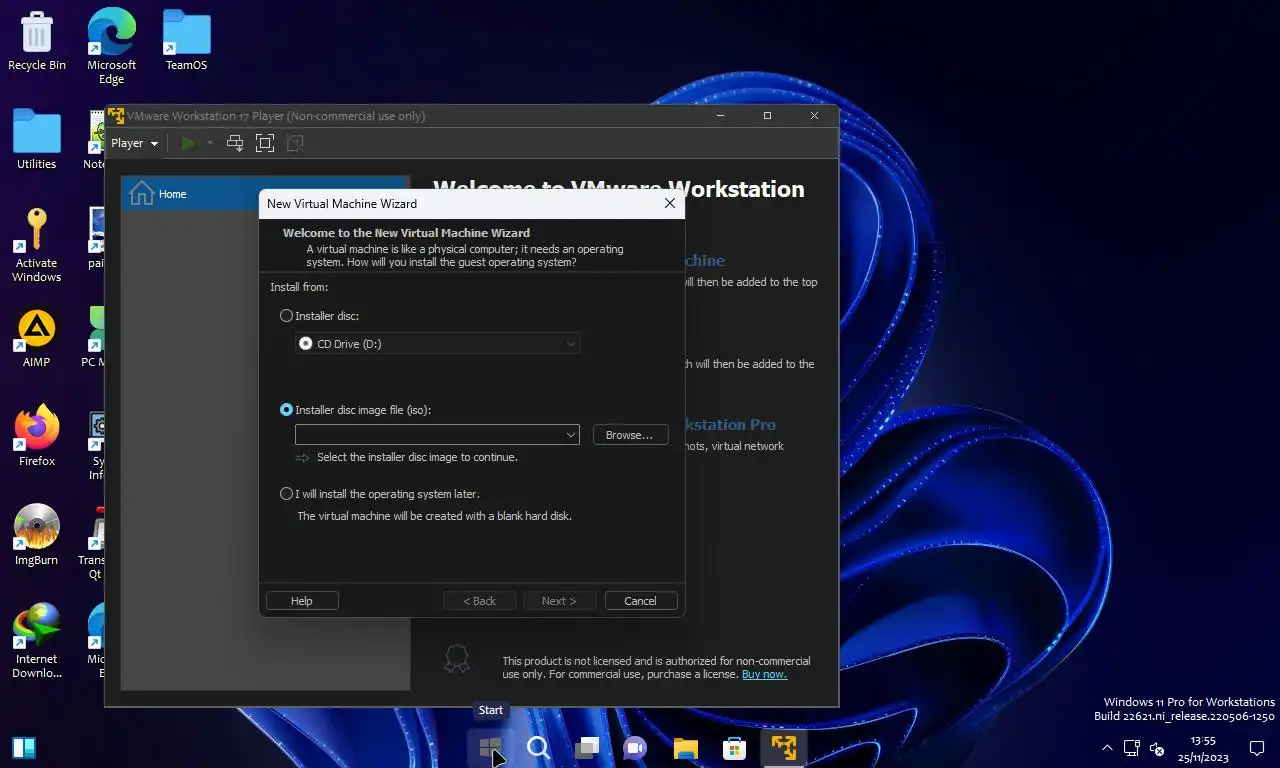Expand the power options arrow beside play
The height and width of the screenshot is (768, 1280).
pyautogui.click(x=210, y=143)
